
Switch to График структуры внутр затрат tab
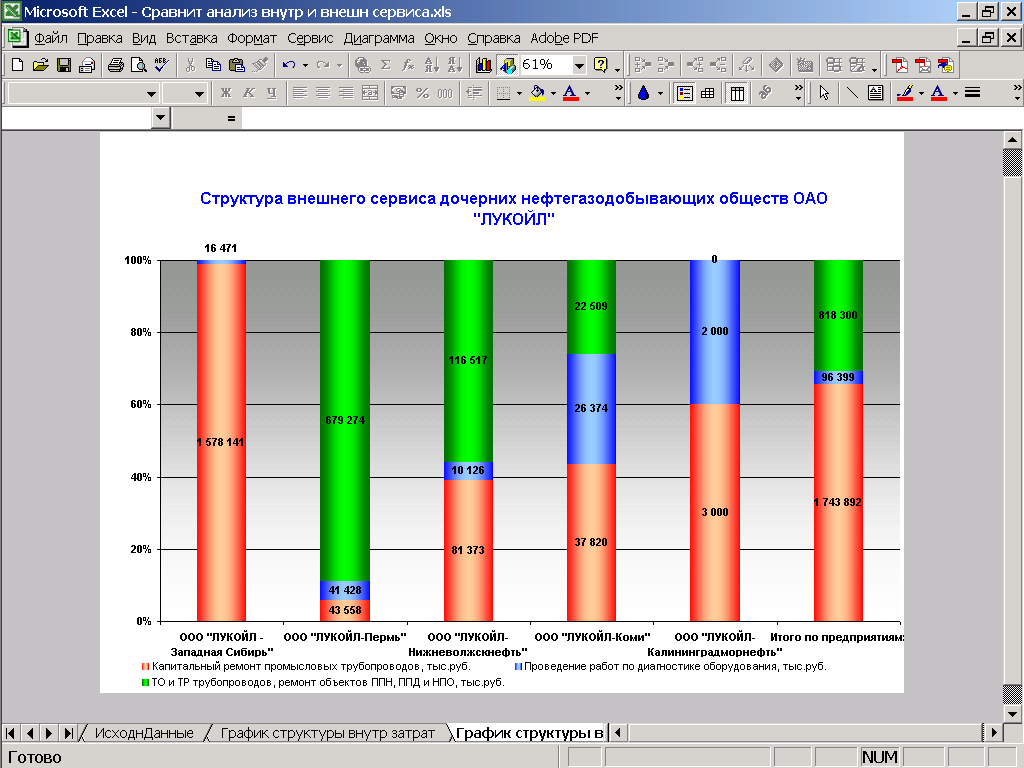pyautogui.click(x=327, y=733)
